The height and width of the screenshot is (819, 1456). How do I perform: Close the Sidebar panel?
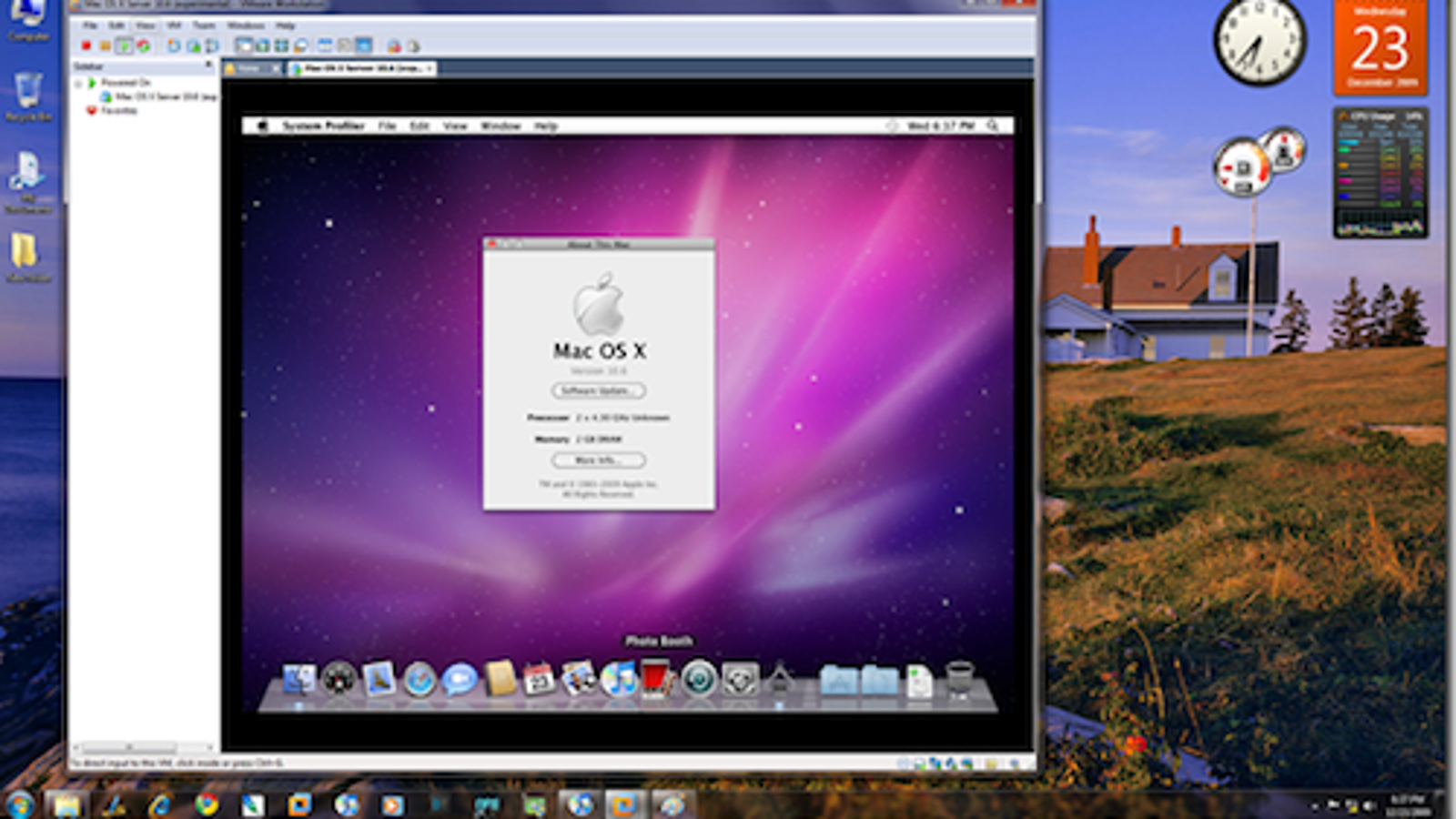(x=208, y=65)
